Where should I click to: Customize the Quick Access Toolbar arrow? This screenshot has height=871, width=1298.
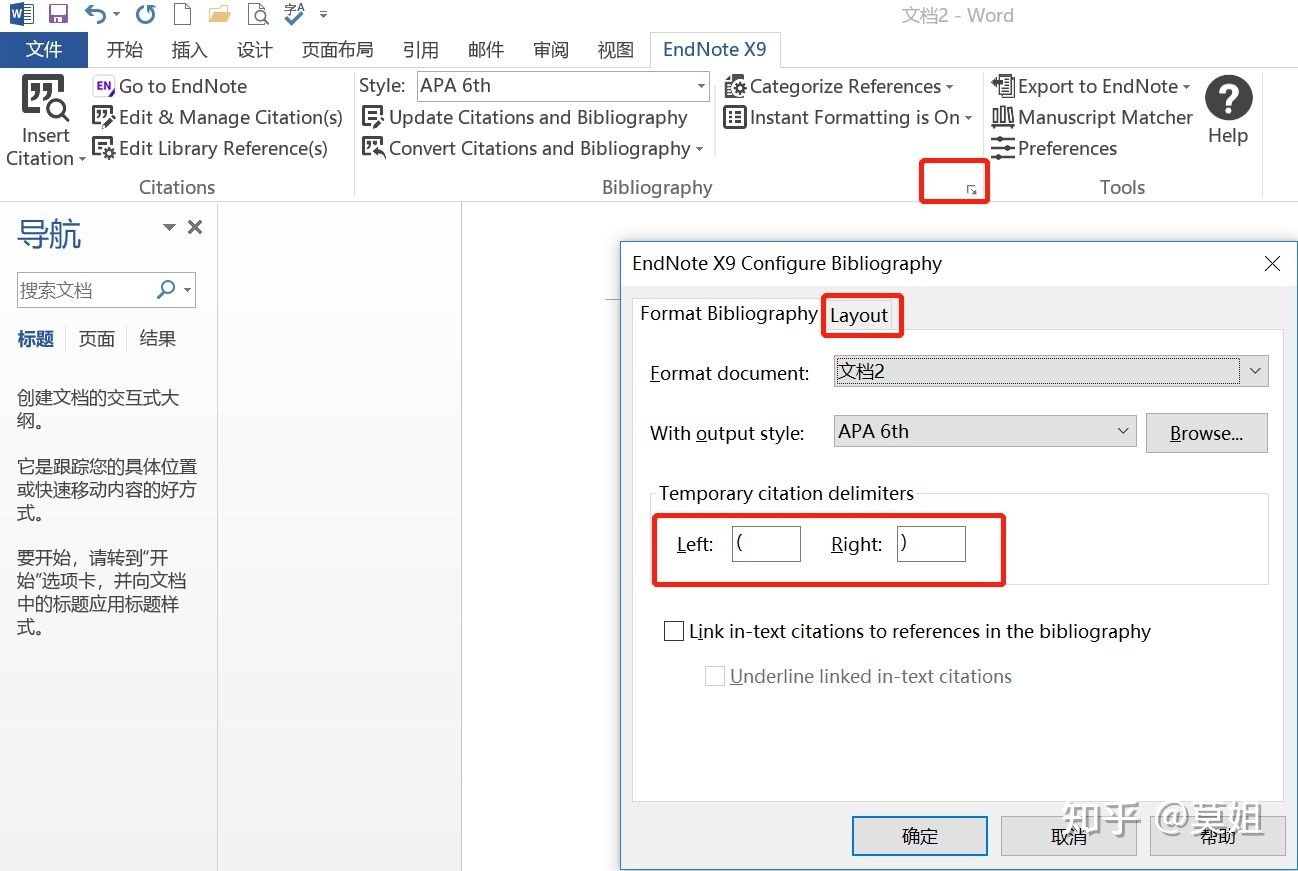(x=323, y=15)
